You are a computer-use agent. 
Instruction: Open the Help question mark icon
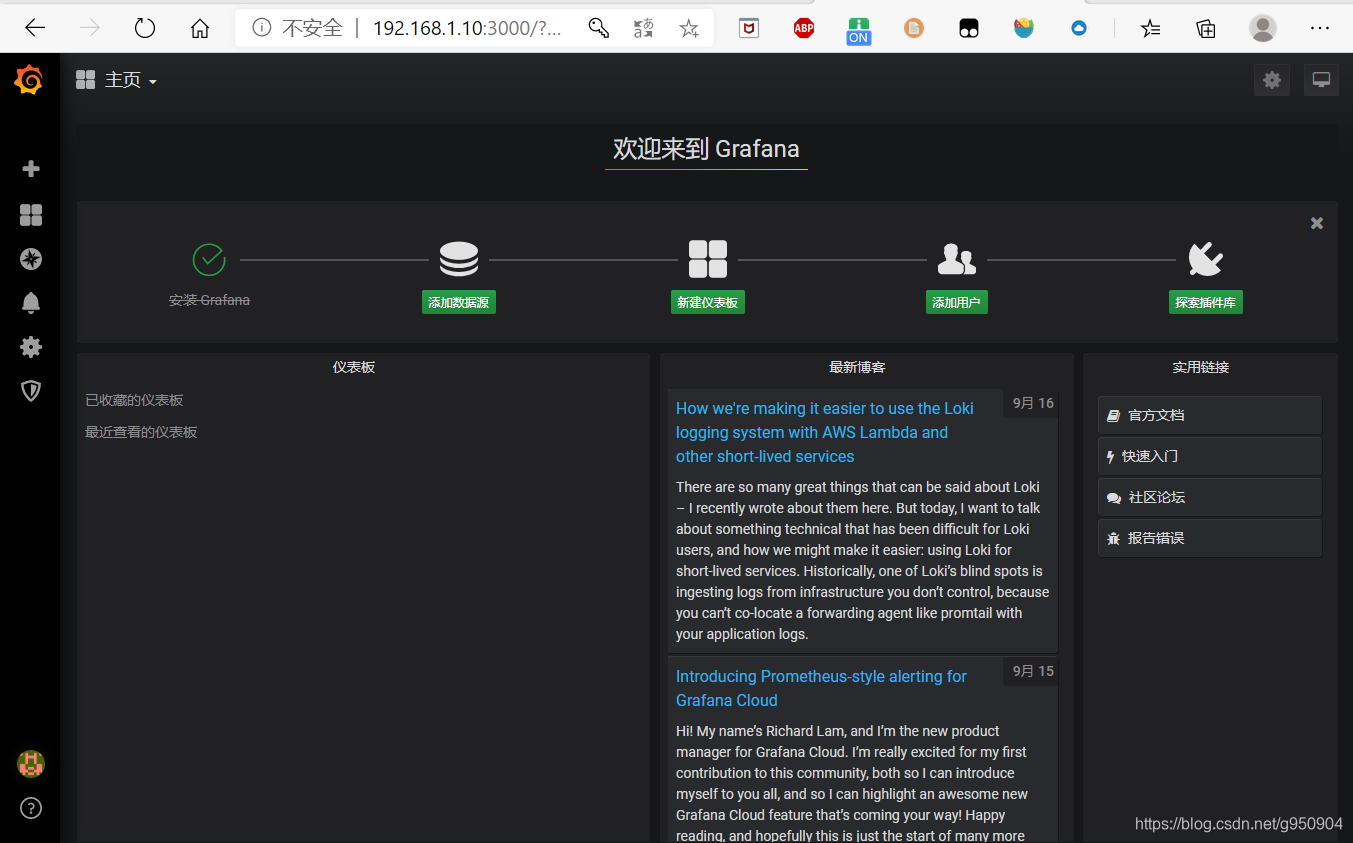tap(31, 808)
